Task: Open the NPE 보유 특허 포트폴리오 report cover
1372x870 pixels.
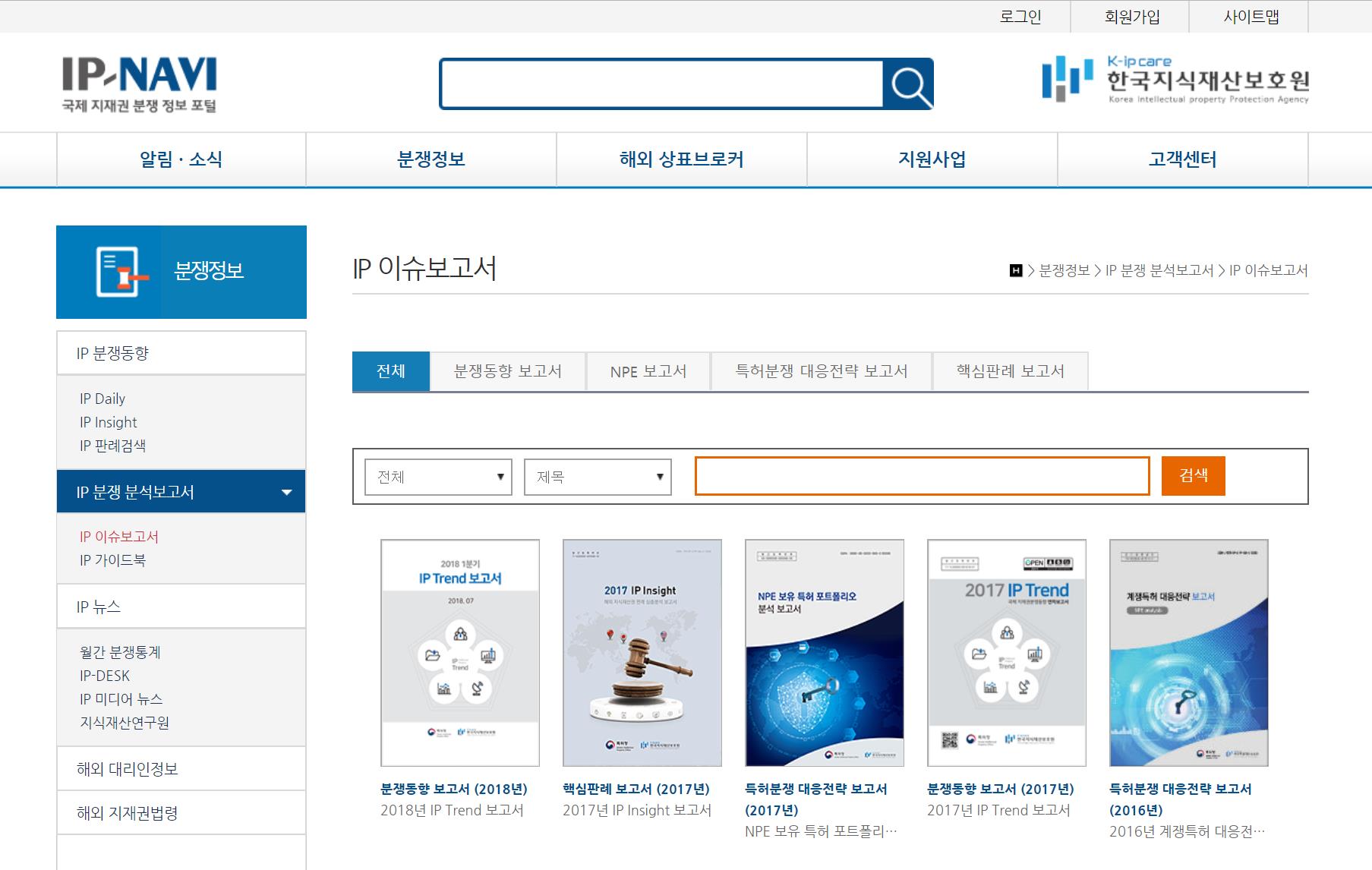Action: click(x=825, y=653)
